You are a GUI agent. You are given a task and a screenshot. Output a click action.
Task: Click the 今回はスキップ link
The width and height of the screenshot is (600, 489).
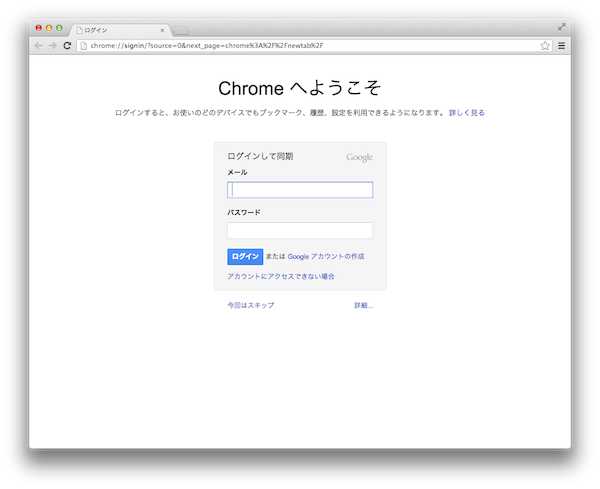coord(250,305)
